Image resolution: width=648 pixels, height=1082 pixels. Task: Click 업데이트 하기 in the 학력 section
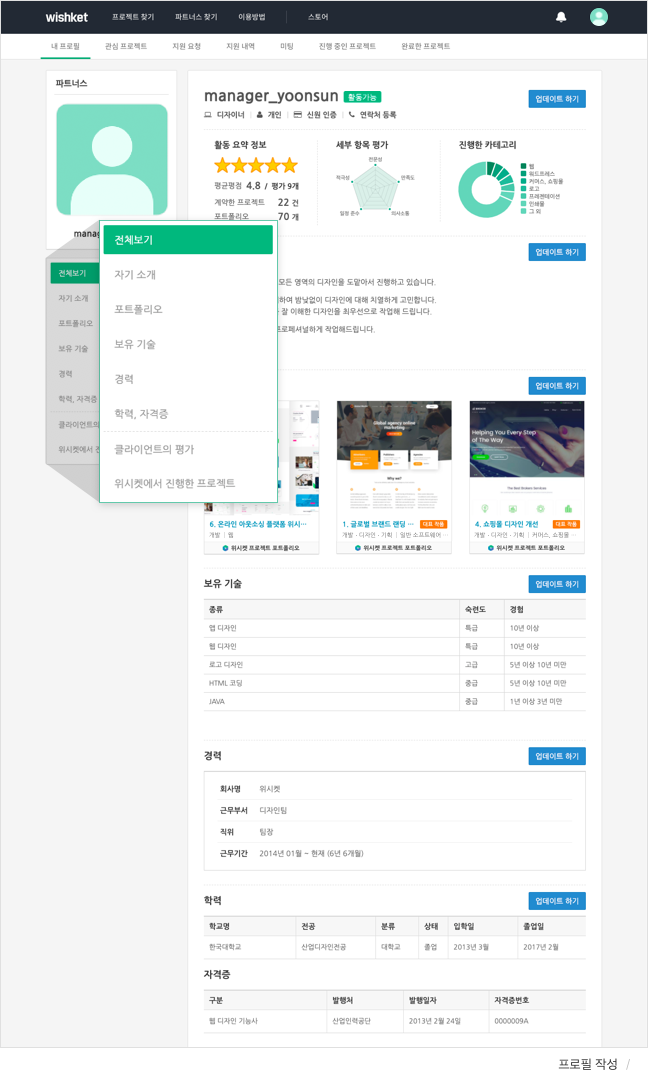[557, 901]
